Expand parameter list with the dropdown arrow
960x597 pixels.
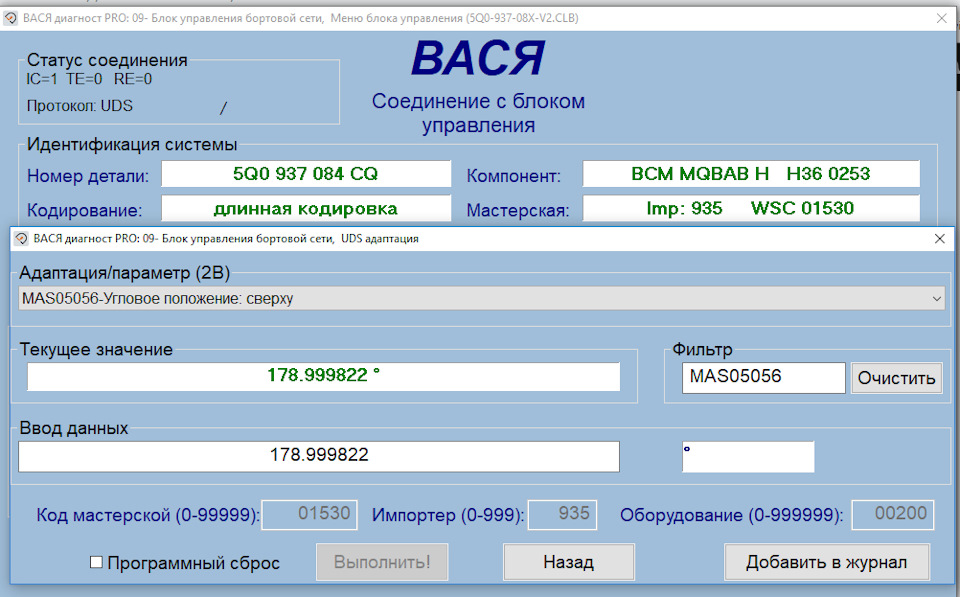point(936,299)
